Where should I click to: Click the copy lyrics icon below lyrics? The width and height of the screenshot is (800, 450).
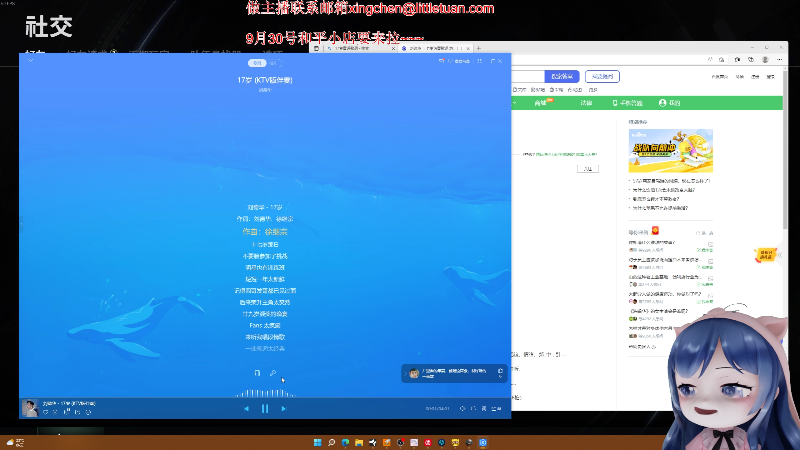[x=257, y=373]
